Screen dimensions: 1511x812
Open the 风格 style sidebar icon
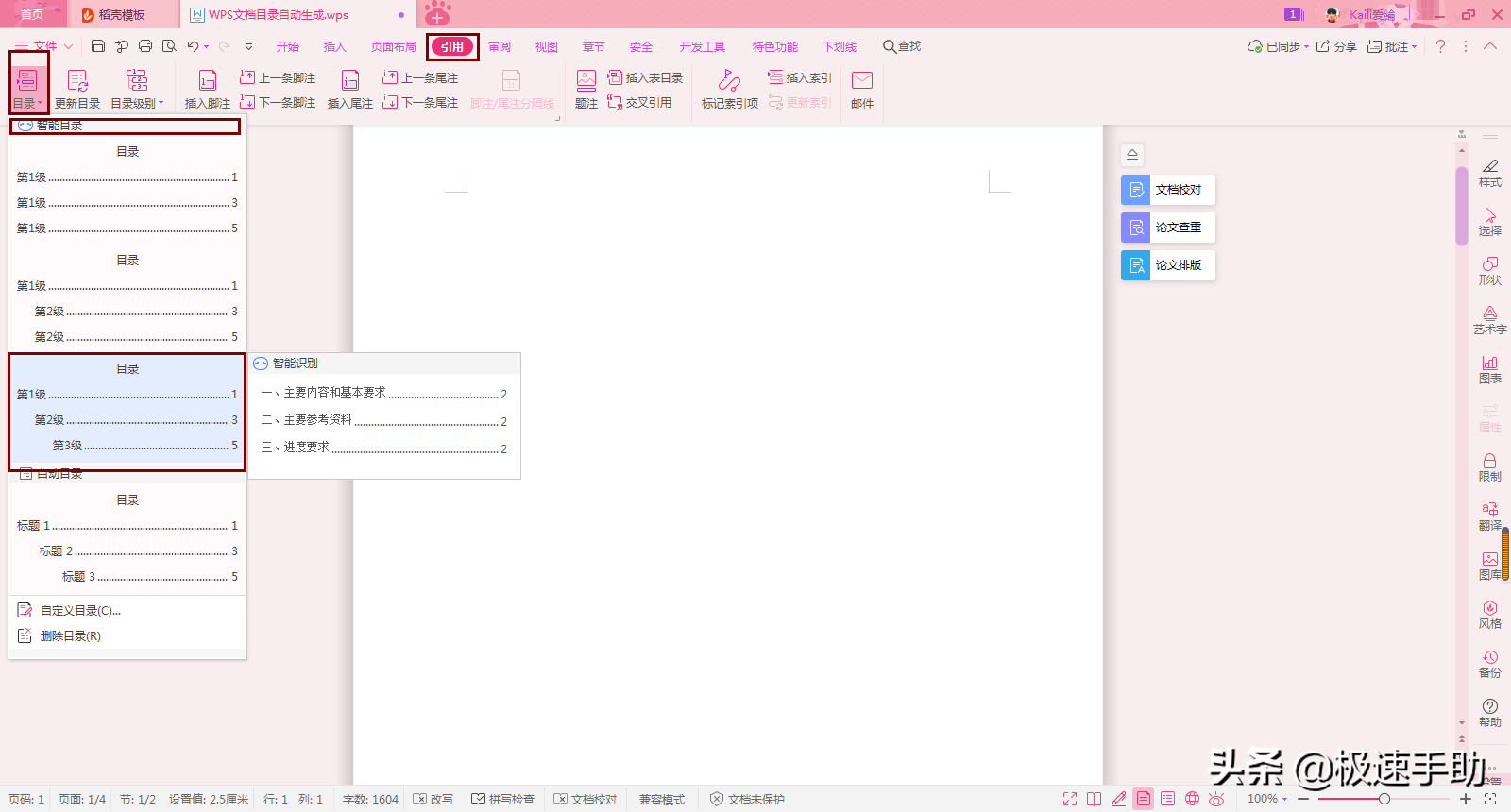[x=1490, y=615]
